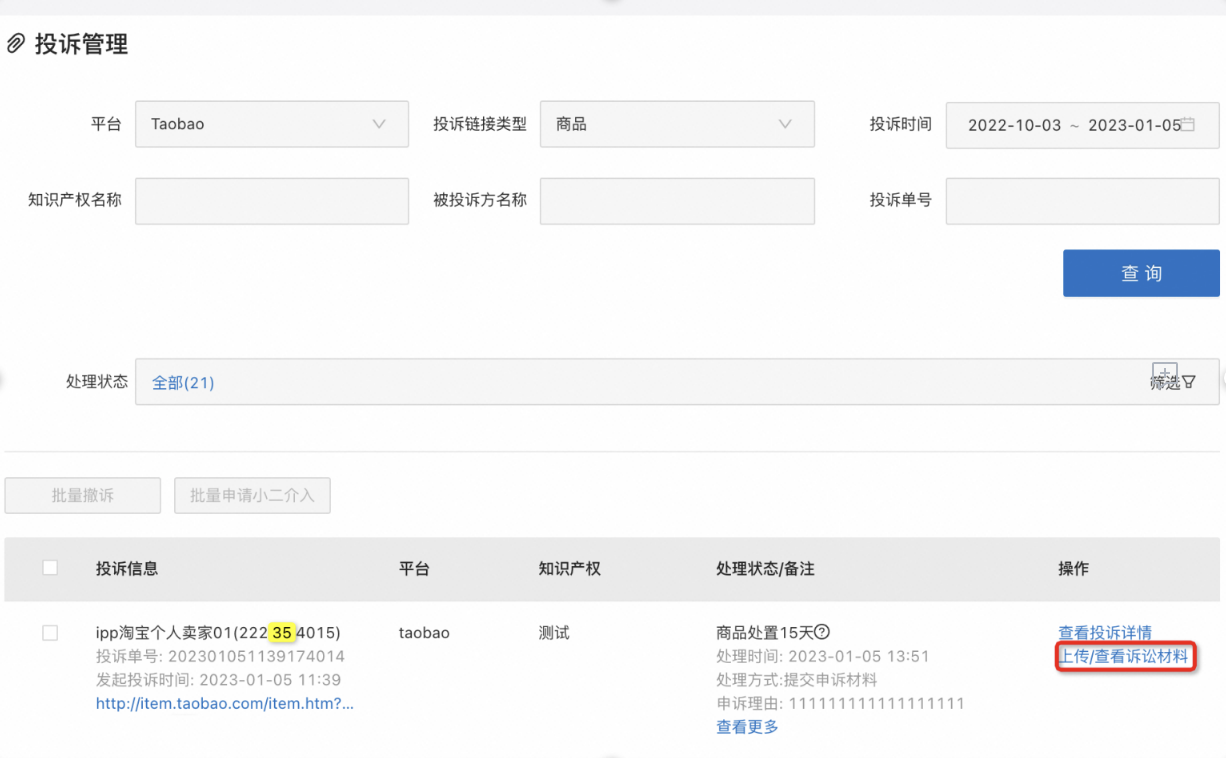Click the 操作 column header
Image resolution: width=1226 pixels, height=758 pixels.
pyautogui.click(x=1073, y=568)
